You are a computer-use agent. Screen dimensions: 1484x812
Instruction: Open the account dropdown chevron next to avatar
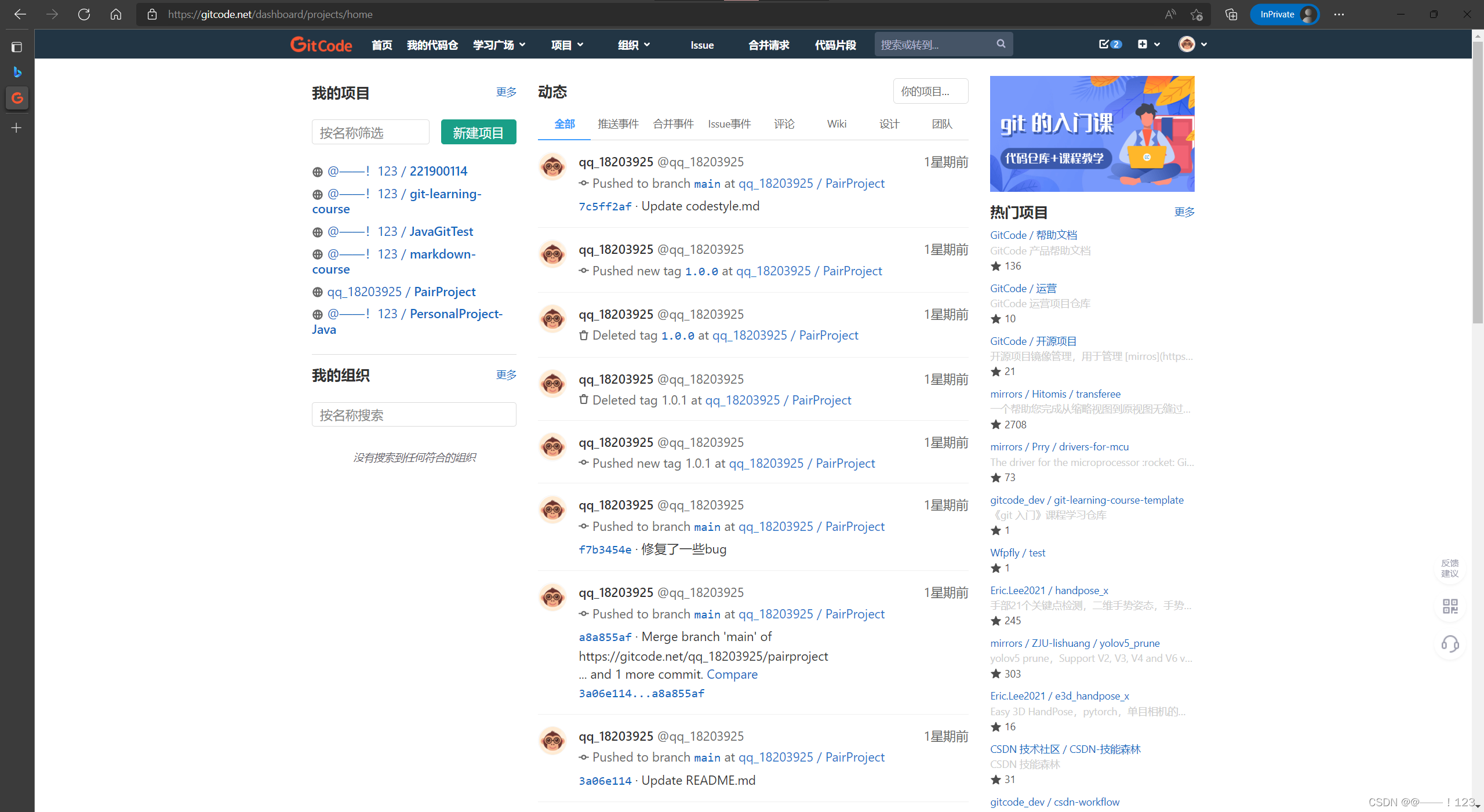point(1204,44)
